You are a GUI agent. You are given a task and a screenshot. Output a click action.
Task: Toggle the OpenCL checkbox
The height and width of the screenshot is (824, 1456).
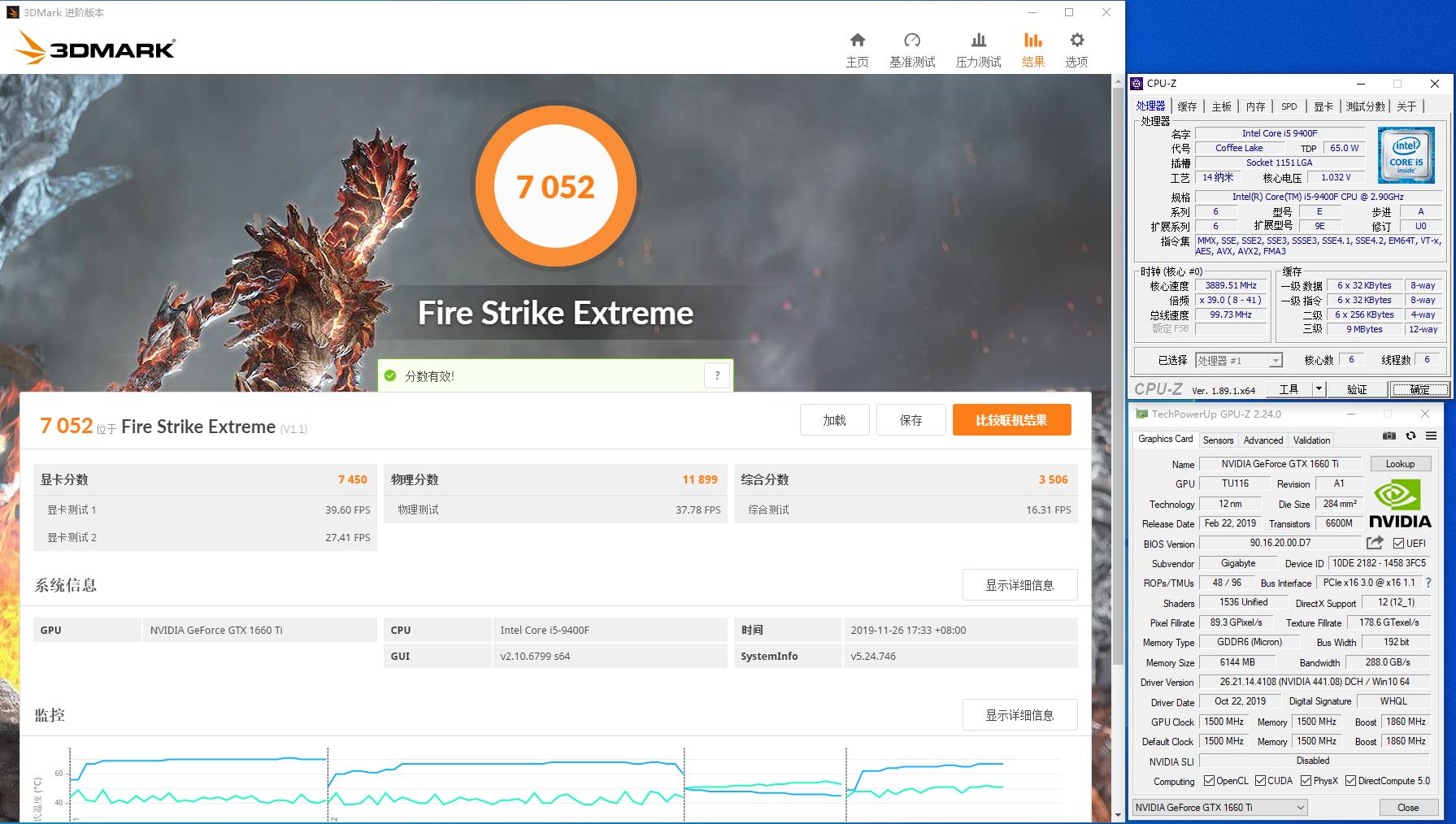click(x=1209, y=781)
